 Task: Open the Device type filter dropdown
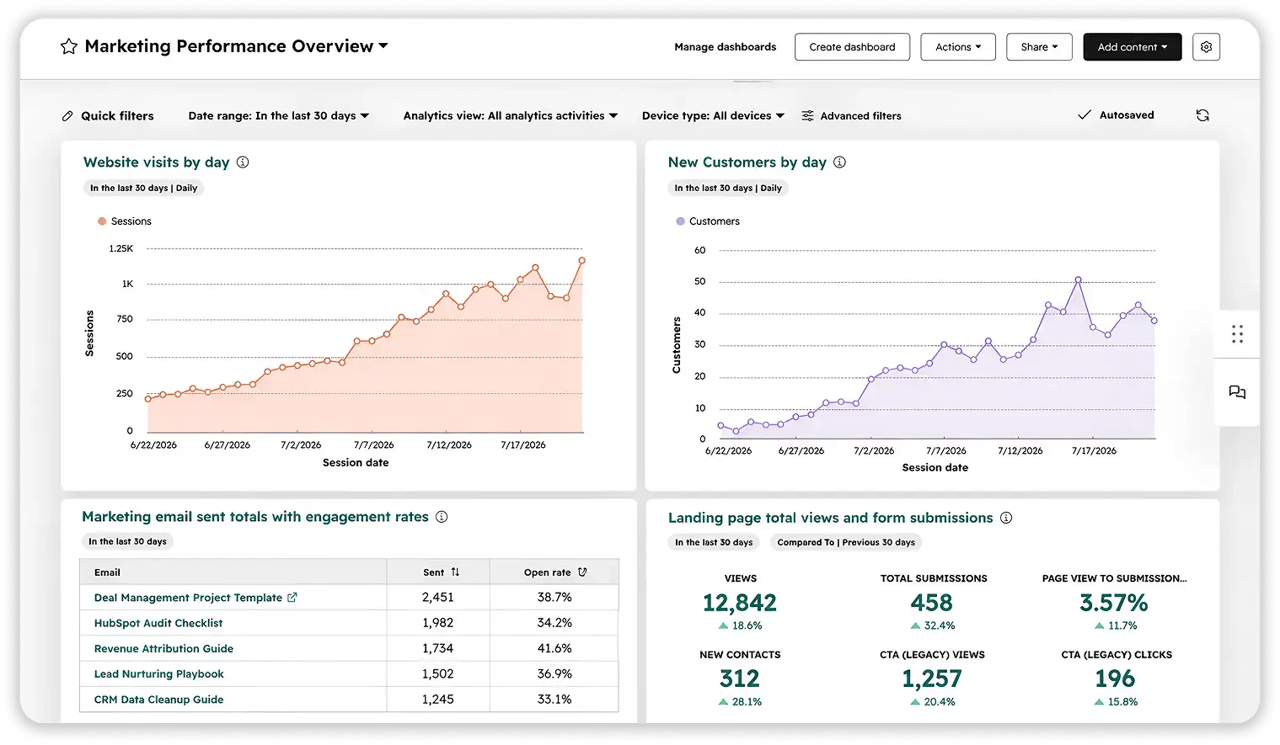click(x=713, y=116)
